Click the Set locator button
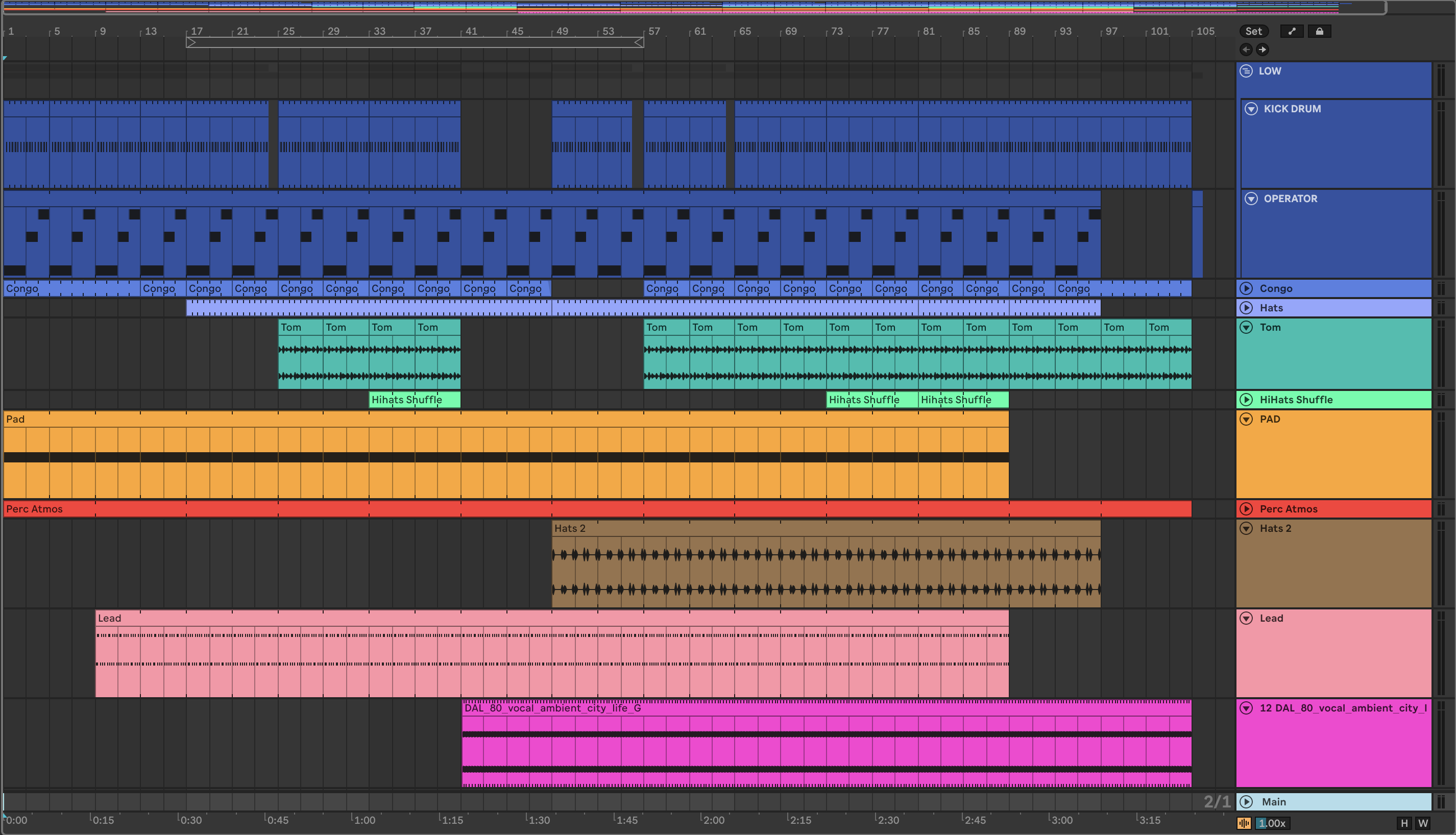This screenshot has height=835, width=1456. coord(1253,32)
